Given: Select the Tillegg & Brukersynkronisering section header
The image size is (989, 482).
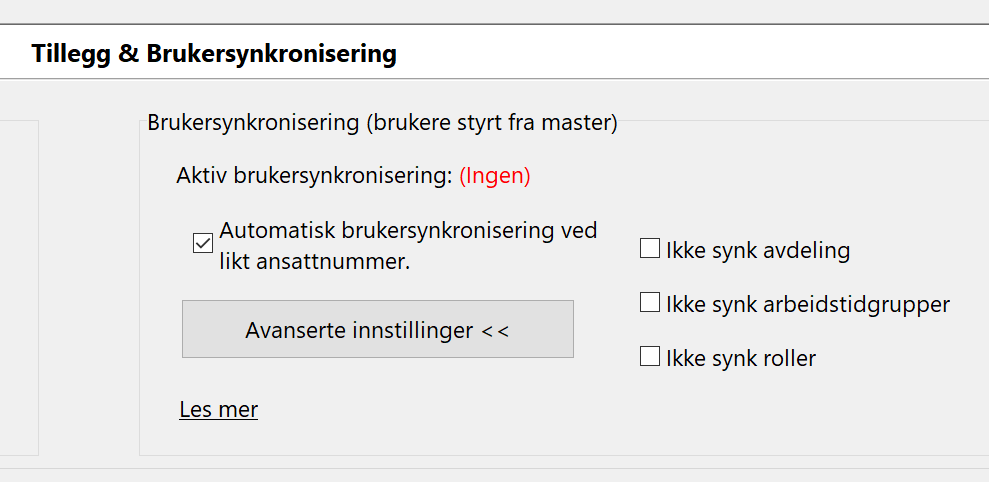Looking at the screenshot, I should pos(214,53).
